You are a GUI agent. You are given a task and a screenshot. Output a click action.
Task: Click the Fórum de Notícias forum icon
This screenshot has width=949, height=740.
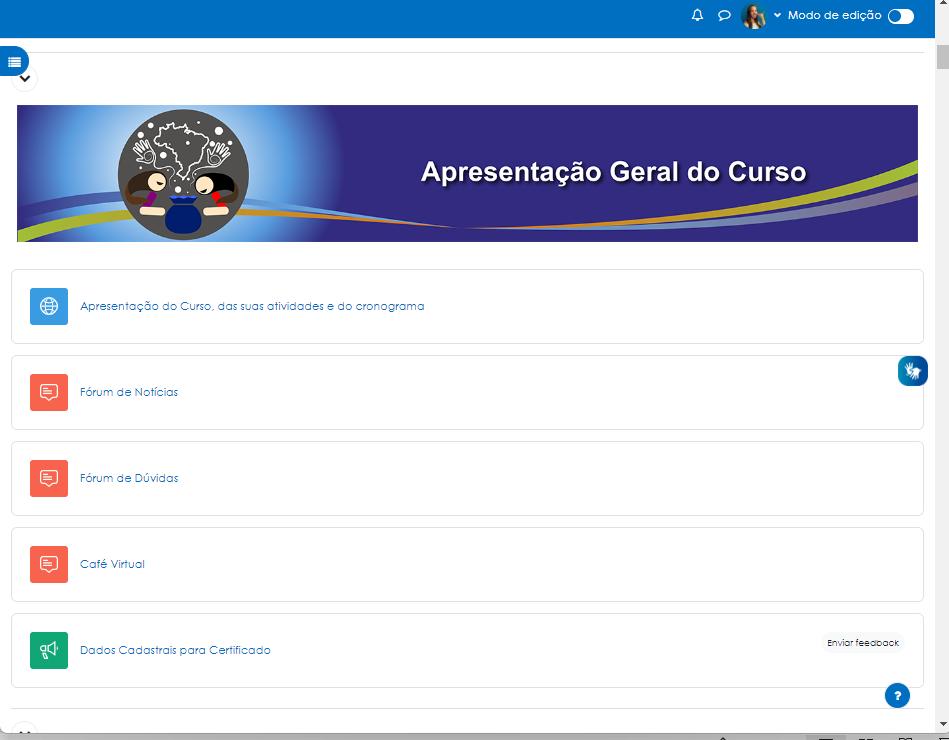click(x=49, y=392)
